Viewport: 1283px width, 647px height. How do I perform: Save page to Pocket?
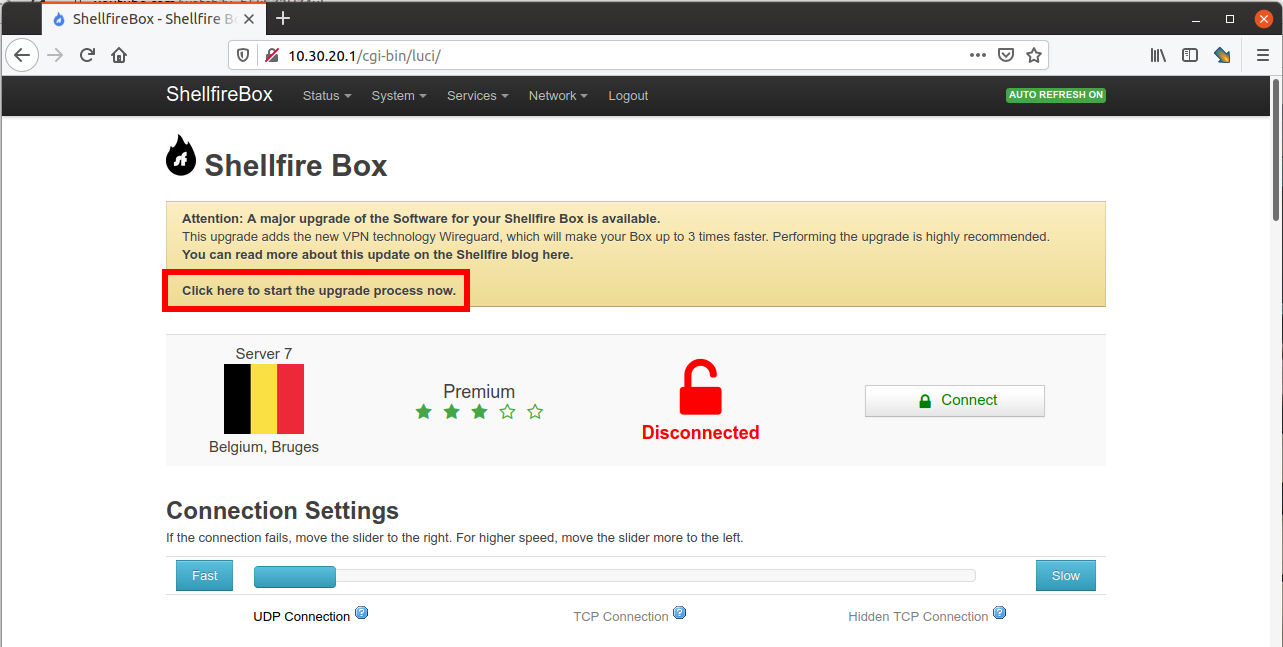pyautogui.click(x=1007, y=55)
